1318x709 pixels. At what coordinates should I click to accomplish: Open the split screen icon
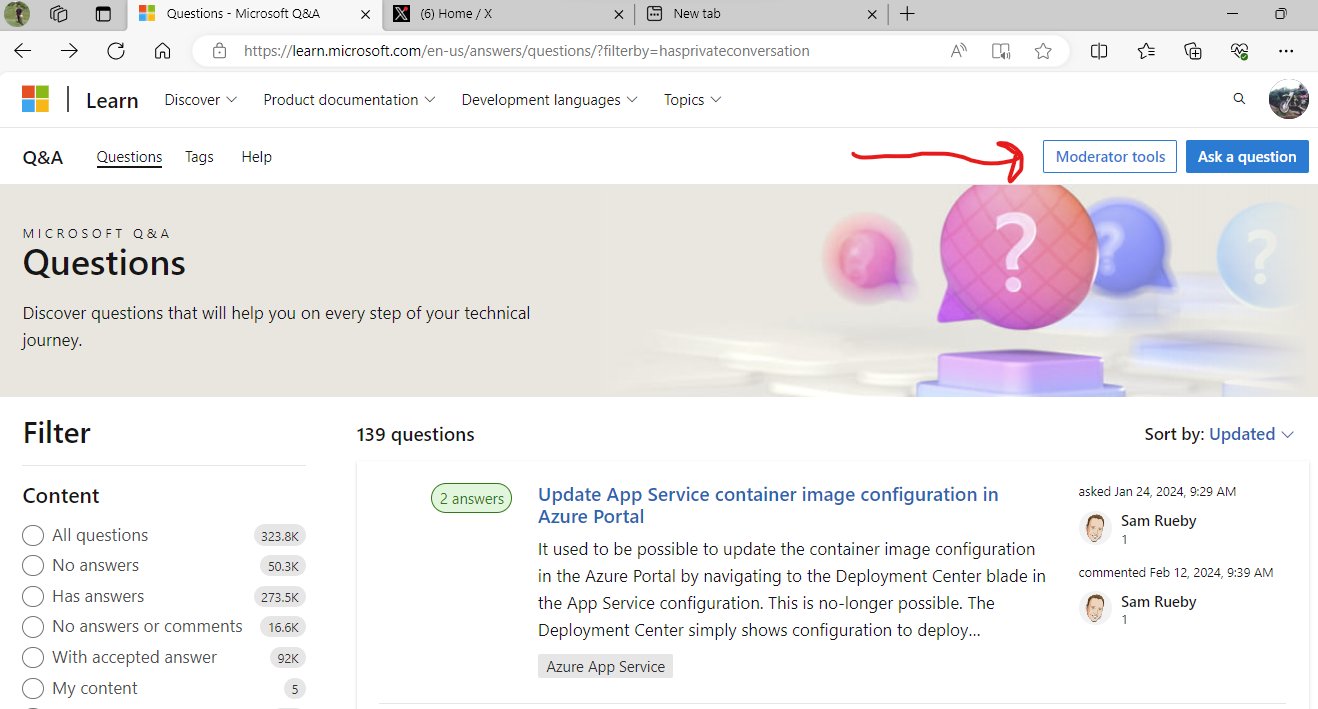click(x=1099, y=51)
